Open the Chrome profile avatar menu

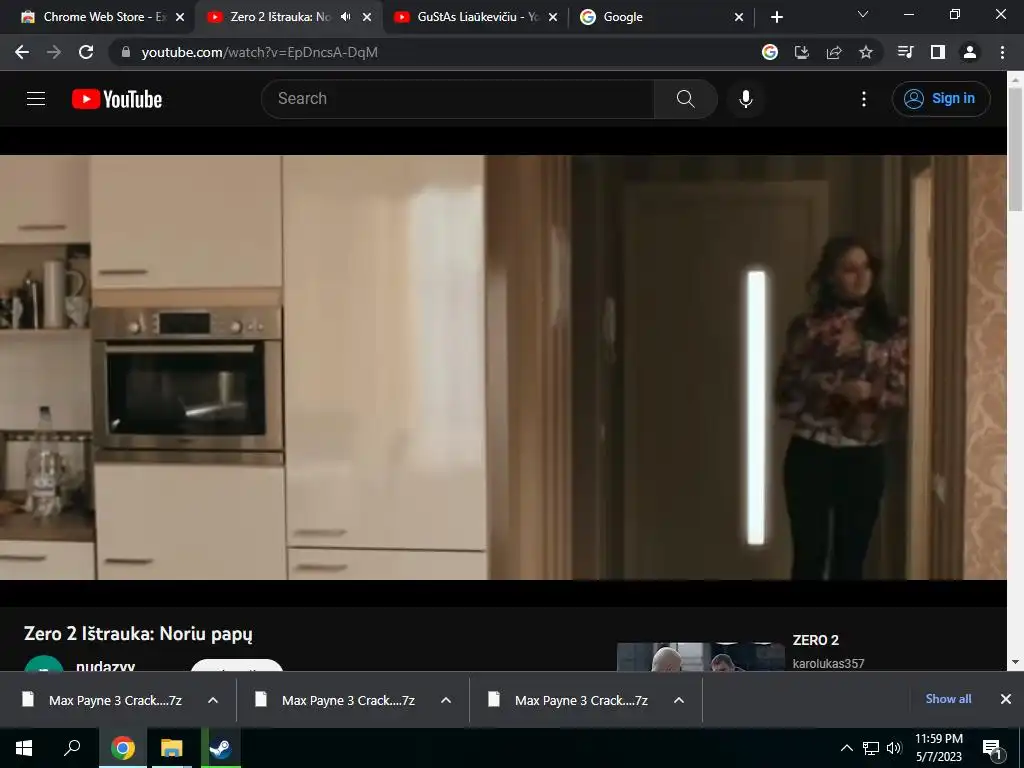click(x=970, y=52)
